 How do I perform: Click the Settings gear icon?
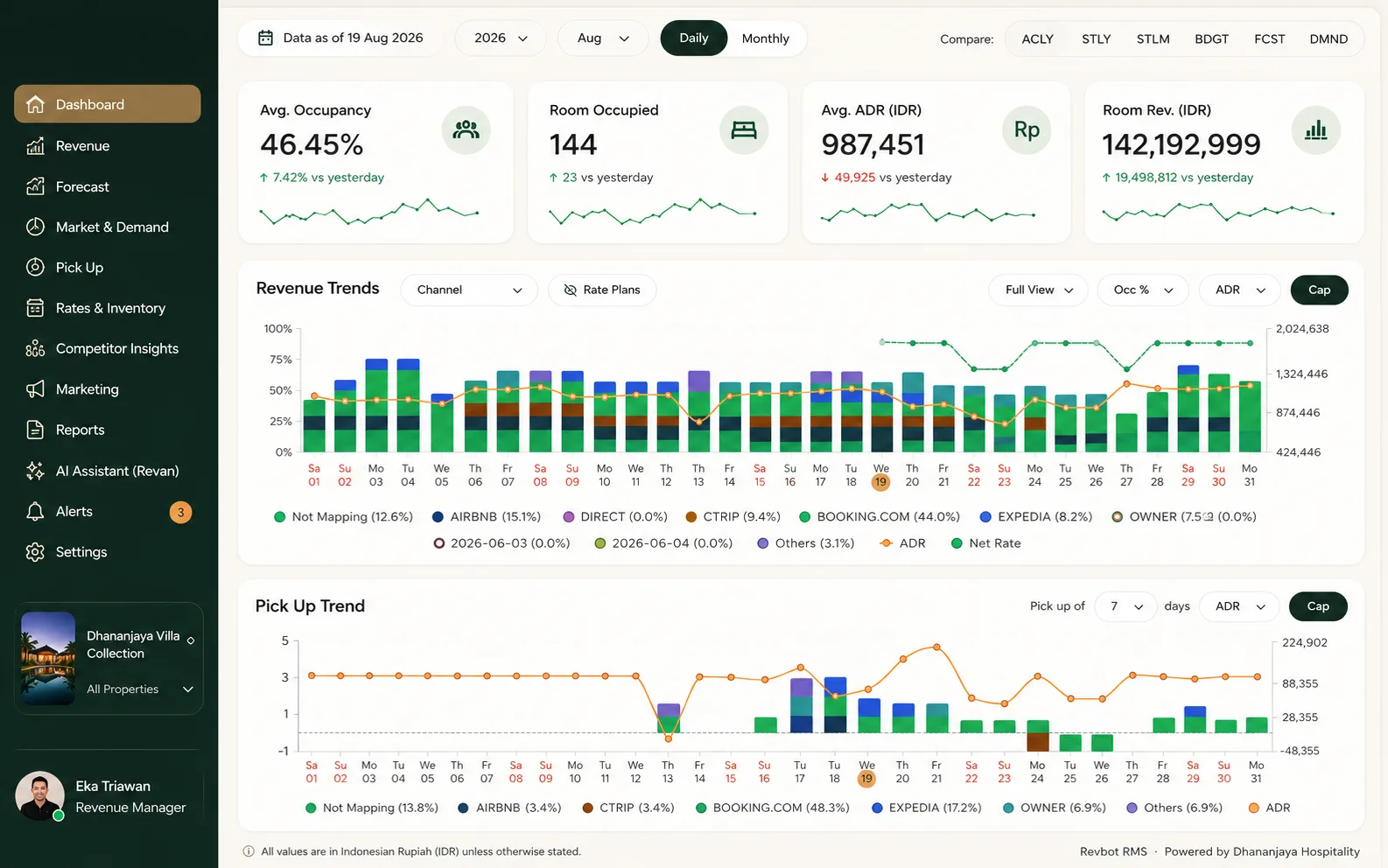[x=35, y=552]
